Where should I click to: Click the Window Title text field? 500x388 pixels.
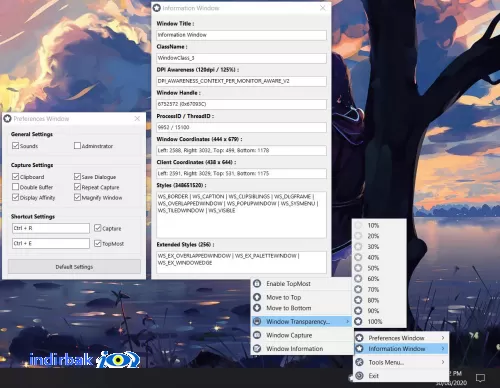tap(241, 35)
